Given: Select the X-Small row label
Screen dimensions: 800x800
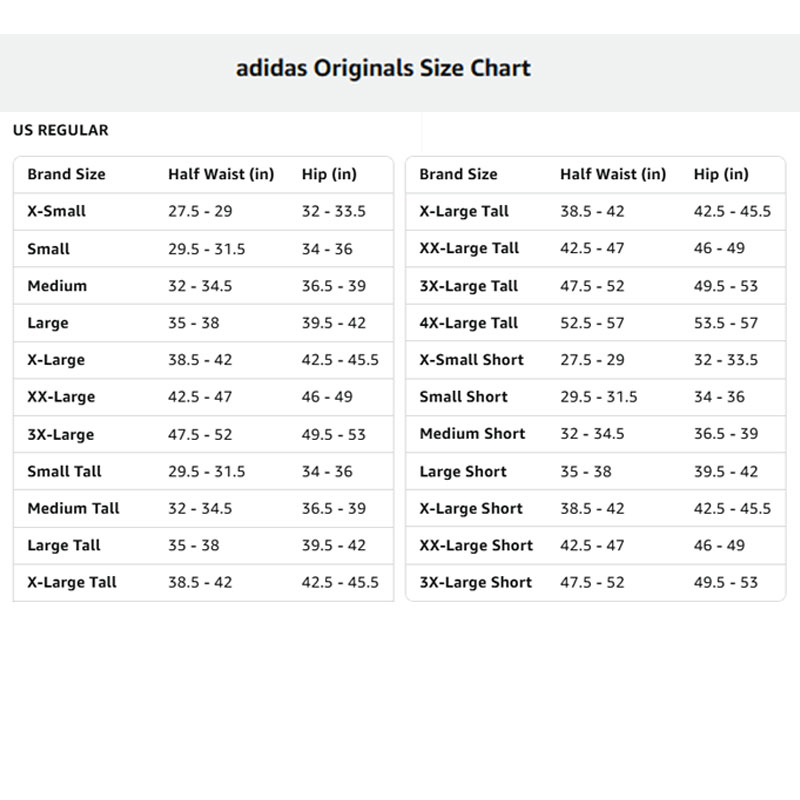Looking at the screenshot, I should [x=57, y=211].
